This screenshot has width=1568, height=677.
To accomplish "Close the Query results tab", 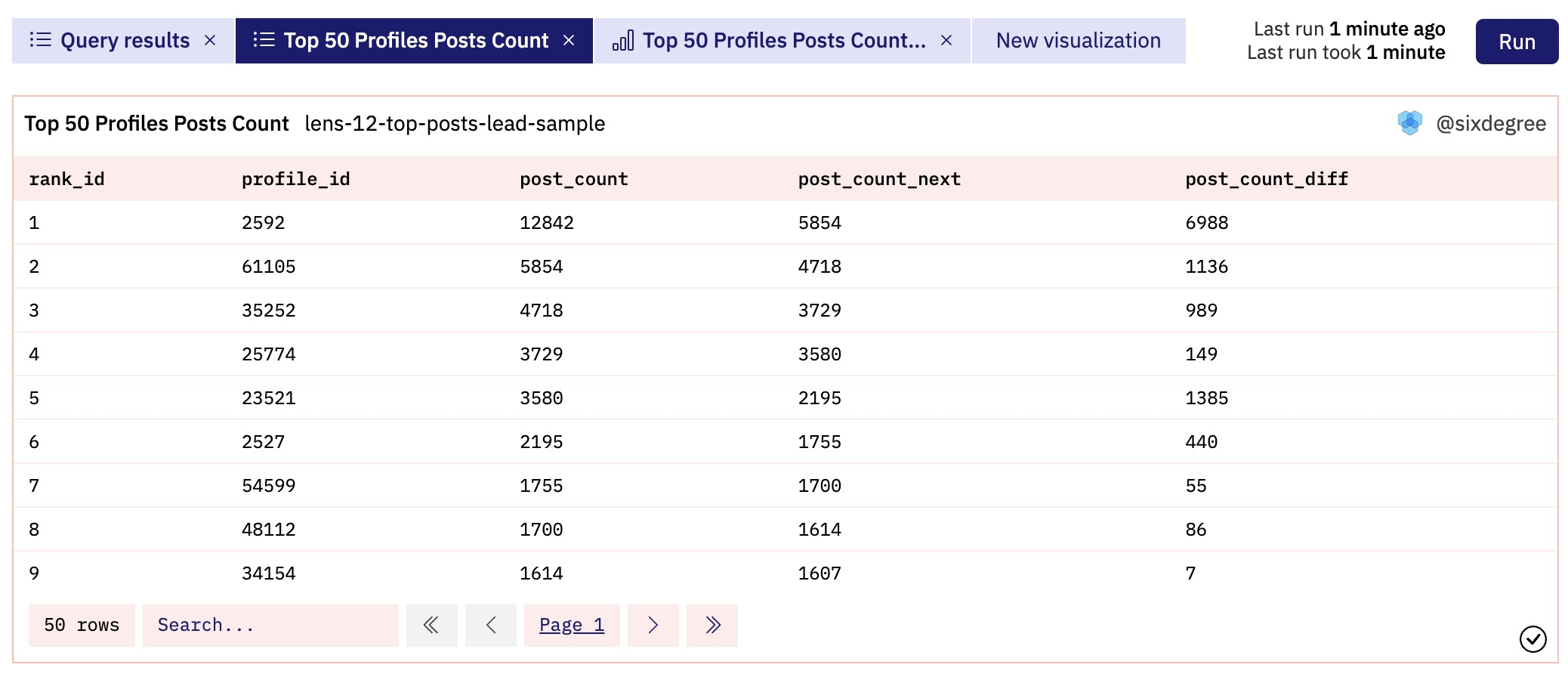I will (x=210, y=41).
